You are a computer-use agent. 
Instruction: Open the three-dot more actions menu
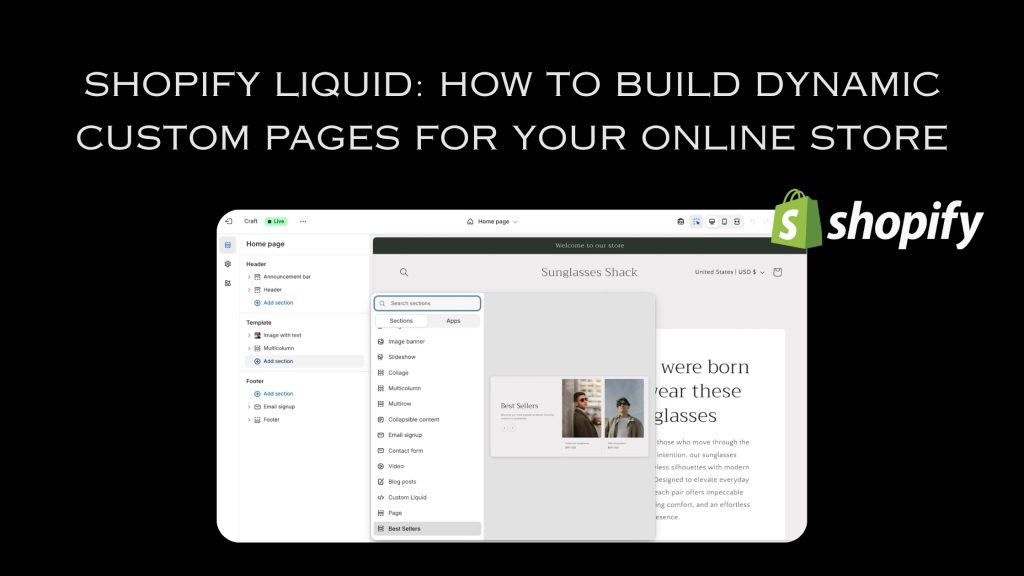point(303,221)
